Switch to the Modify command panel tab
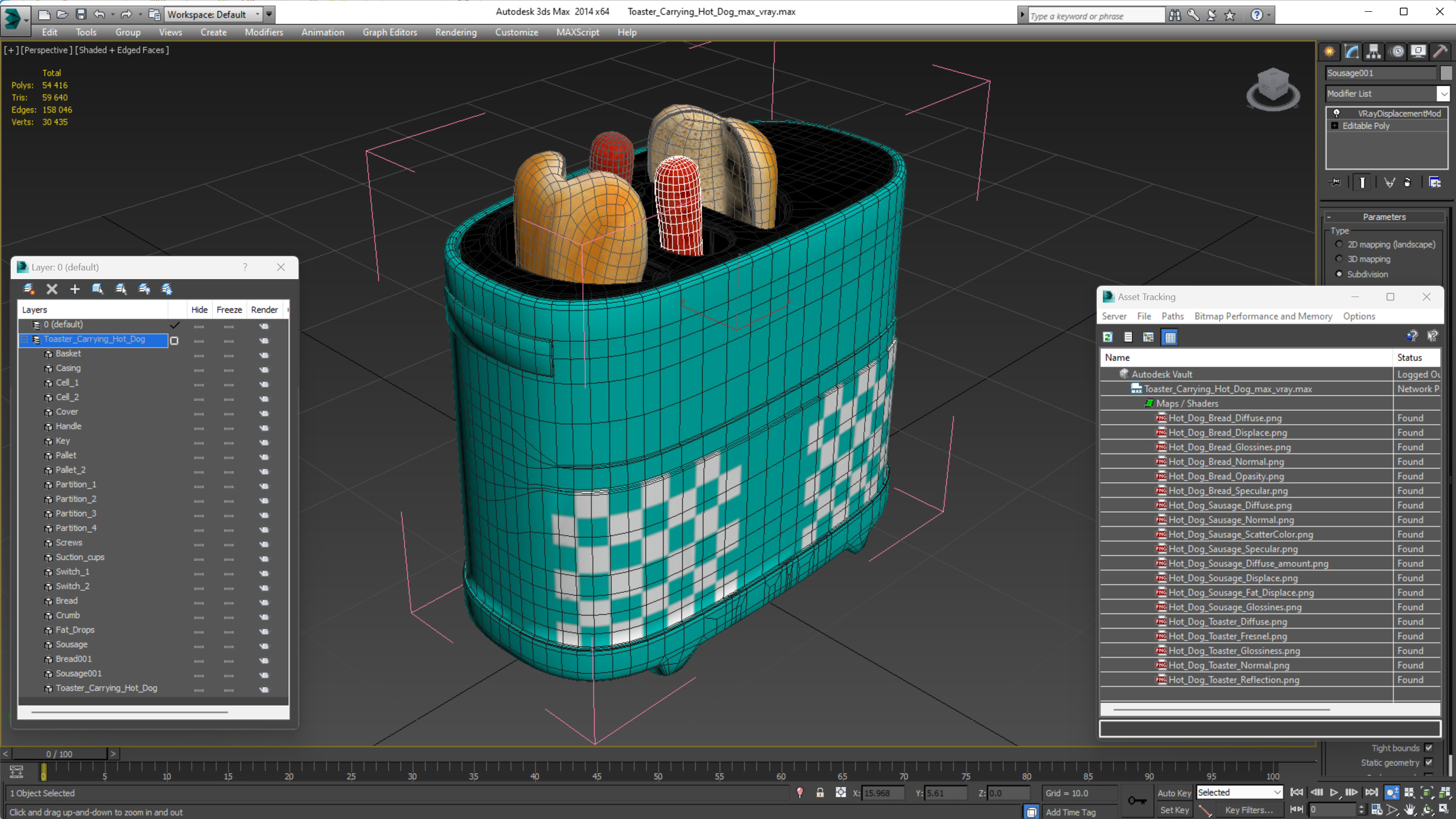This screenshot has width=1456, height=819. pos(1351,52)
